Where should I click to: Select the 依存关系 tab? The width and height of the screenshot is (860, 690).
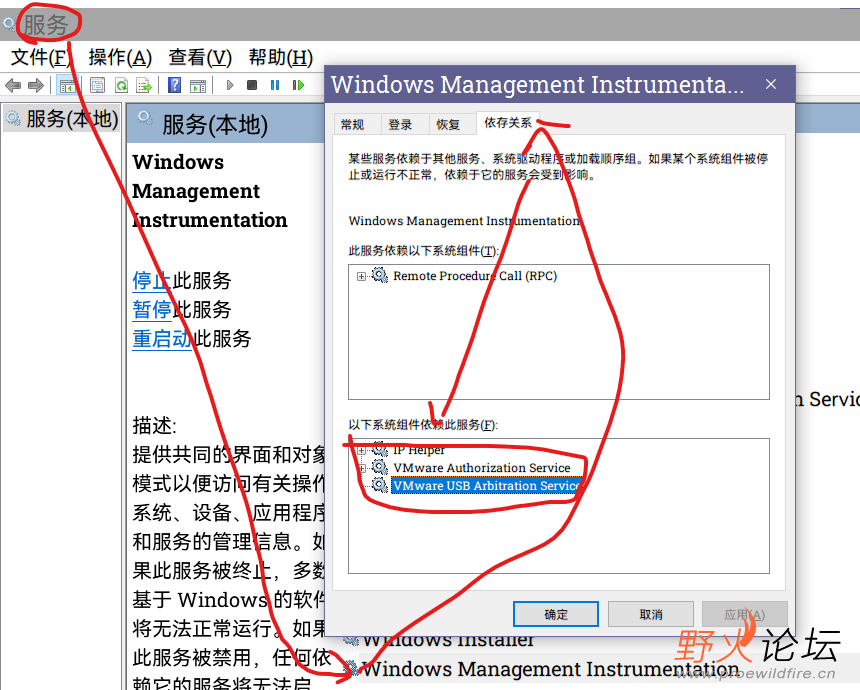point(508,123)
